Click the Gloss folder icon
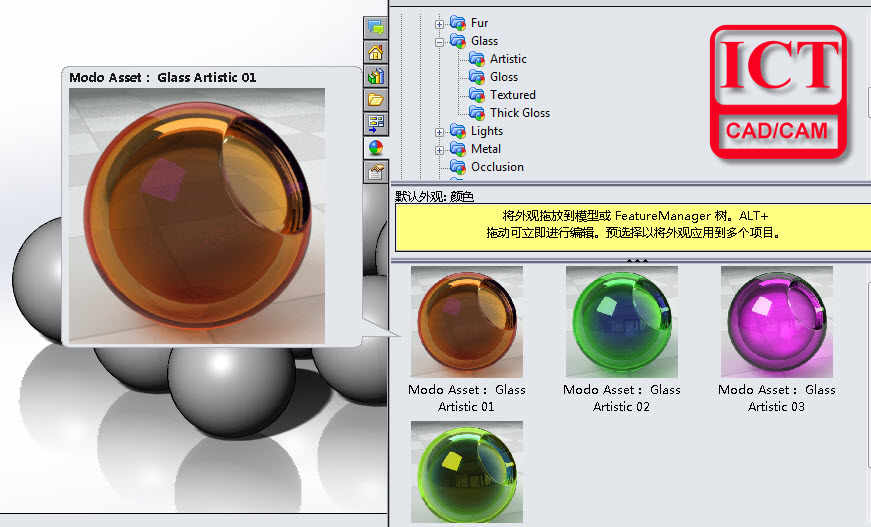Viewport: 871px width, 527px height. [477, 76]
